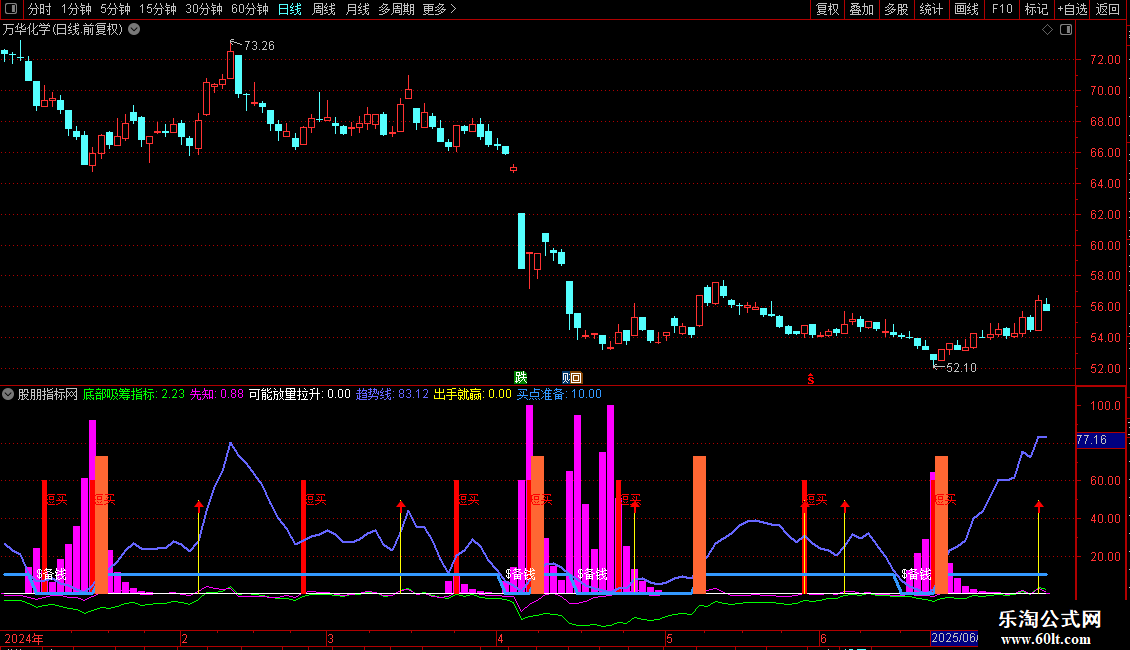Click the 趋势线: 83.12 label
This screenshot has width=1130, height=650.
coord(392,394)
